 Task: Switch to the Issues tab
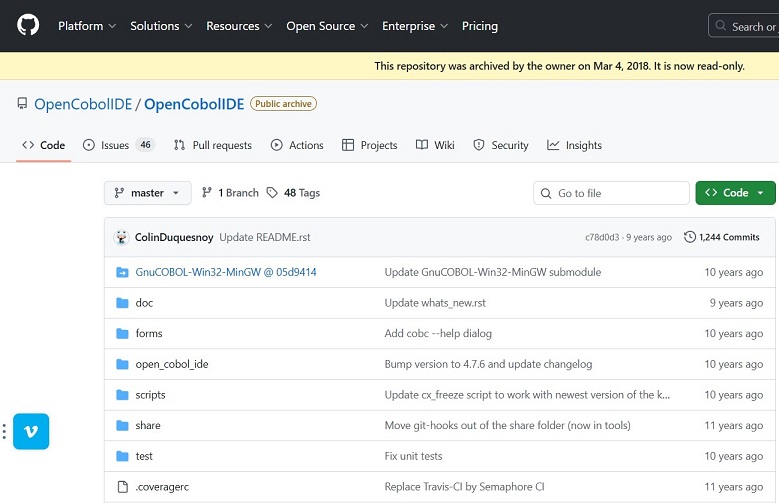click(x=119, y=145)
